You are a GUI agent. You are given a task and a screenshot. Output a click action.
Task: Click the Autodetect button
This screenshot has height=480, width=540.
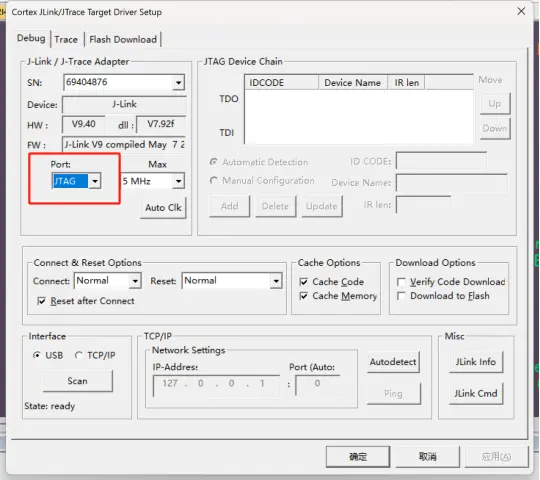393,362
